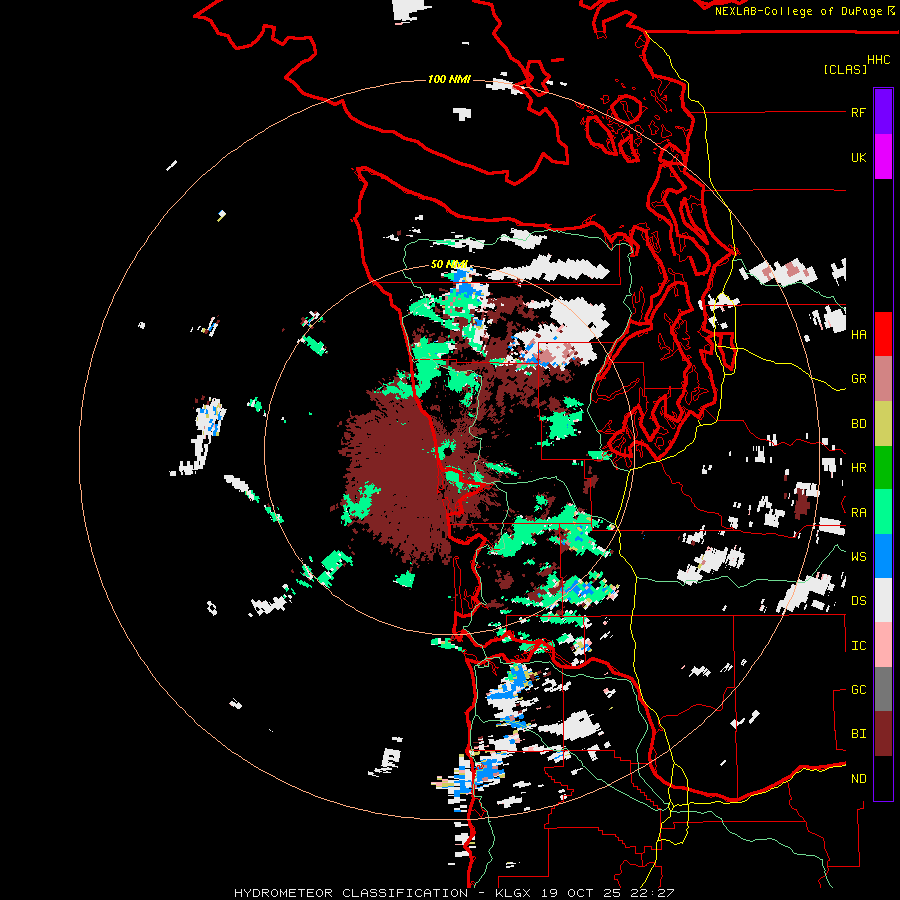Click the BI legend label
Image resolution: width=900 pixels, height=900 pixels.
(x=858, y=734)
